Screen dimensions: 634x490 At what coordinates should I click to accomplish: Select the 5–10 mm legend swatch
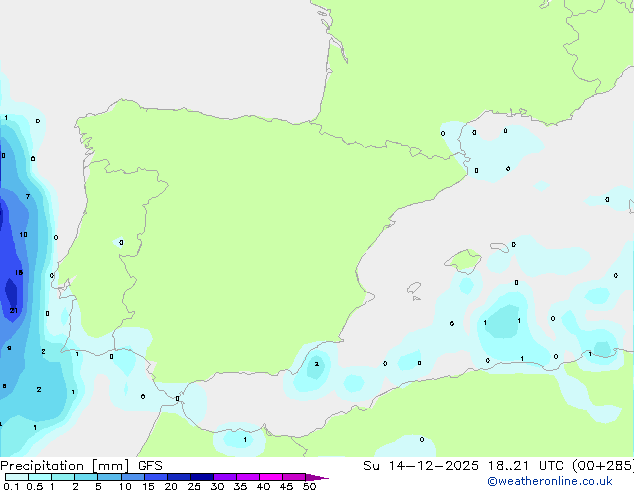(x=109, y=477)
